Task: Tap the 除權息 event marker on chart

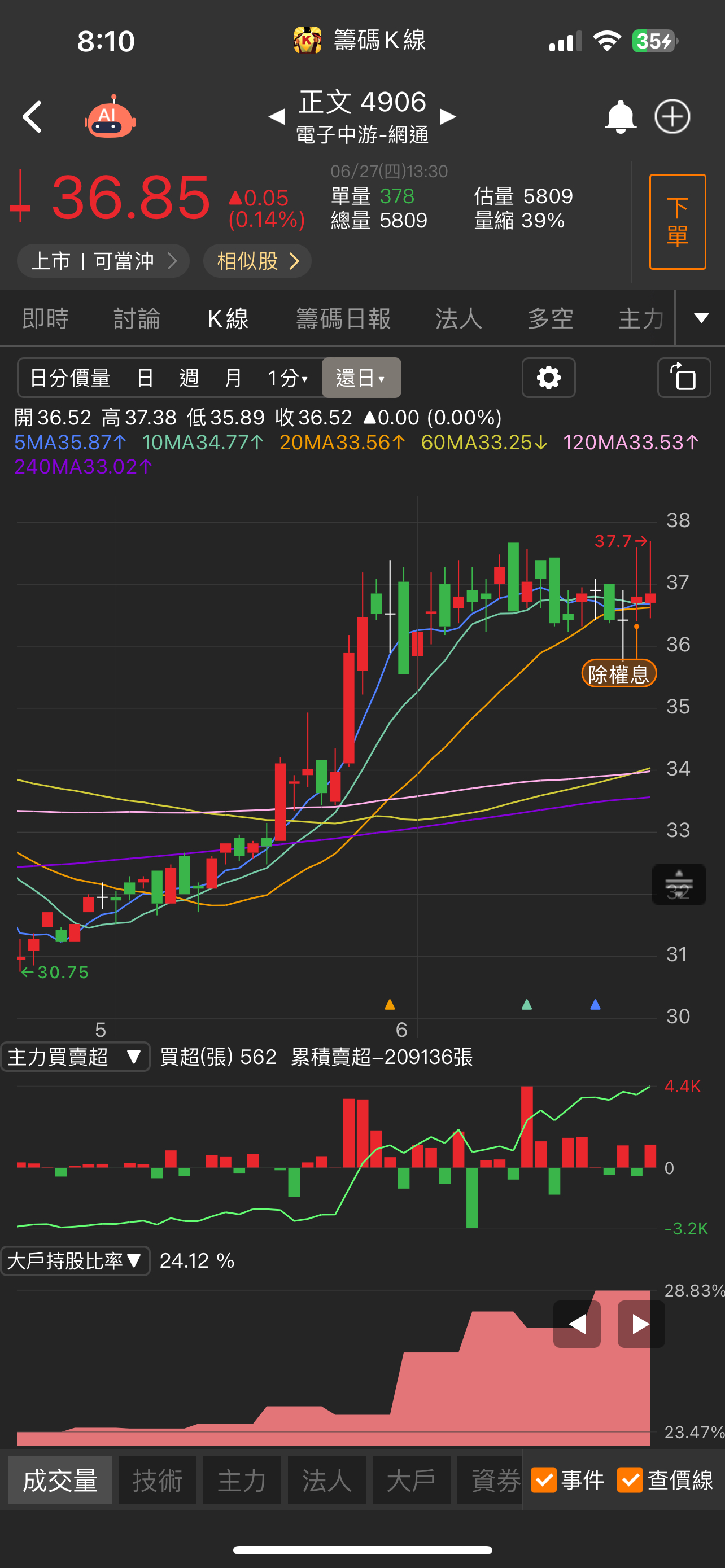Action: coord(618,674)
